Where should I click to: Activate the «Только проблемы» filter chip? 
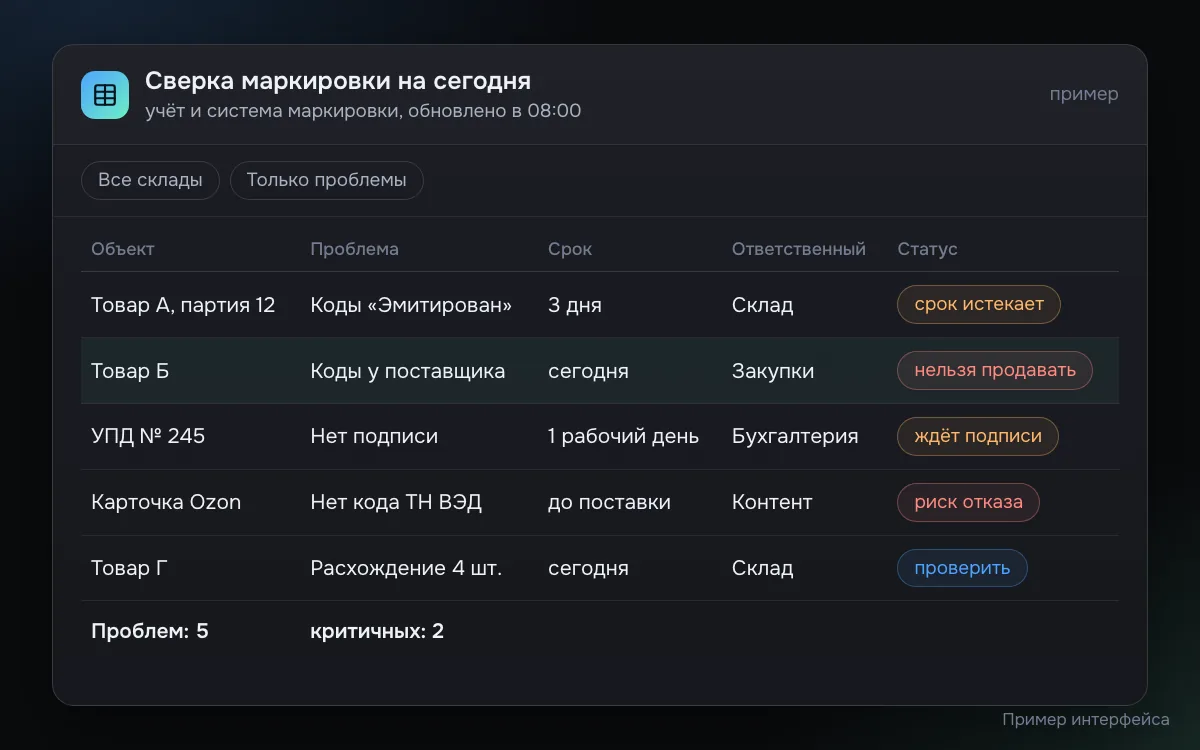[327, 180]
